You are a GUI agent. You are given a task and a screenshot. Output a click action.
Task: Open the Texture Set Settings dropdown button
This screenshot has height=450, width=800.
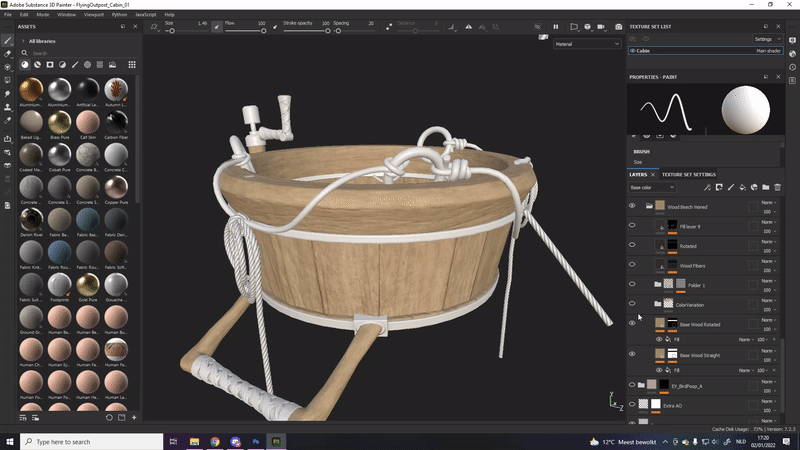click(767, 39)
